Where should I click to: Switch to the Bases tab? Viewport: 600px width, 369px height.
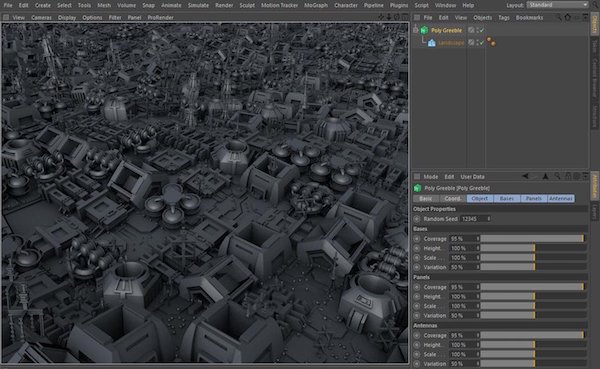click(507, 198)
